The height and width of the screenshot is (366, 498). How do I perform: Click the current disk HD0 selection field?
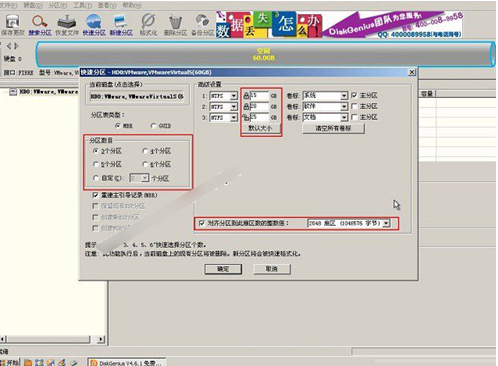137,96
